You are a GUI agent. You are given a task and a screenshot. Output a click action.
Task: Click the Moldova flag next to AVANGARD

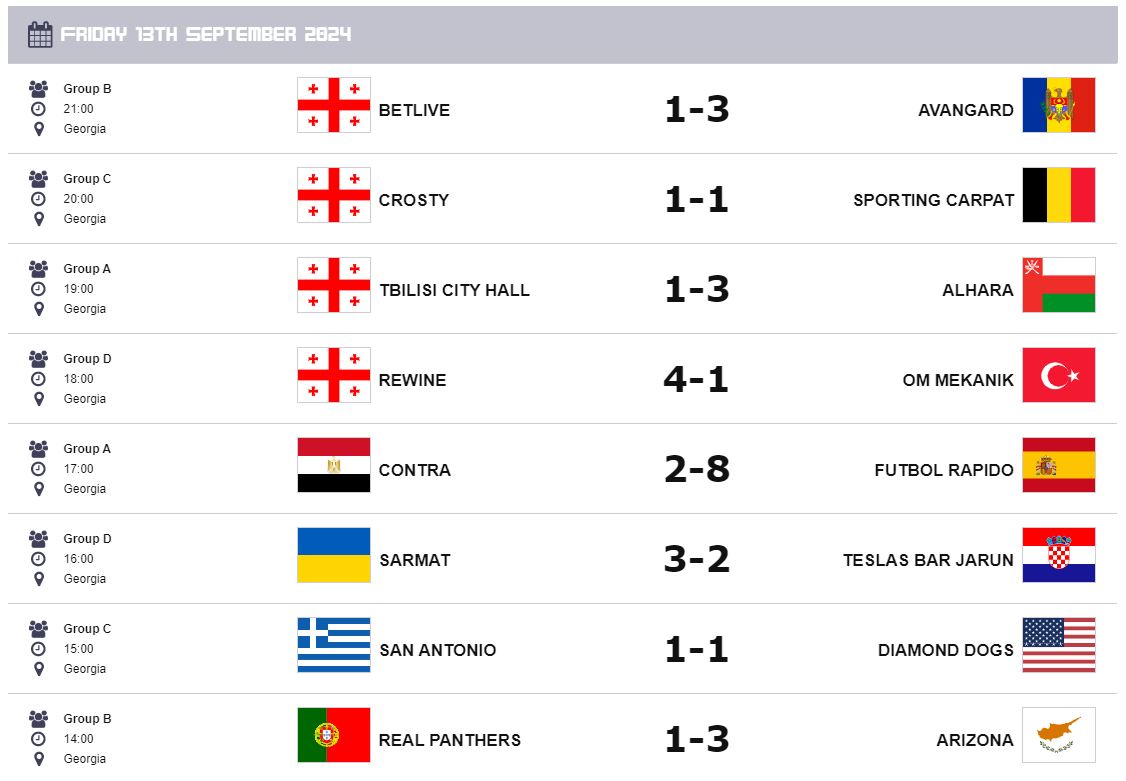[x=1058, y=105]
